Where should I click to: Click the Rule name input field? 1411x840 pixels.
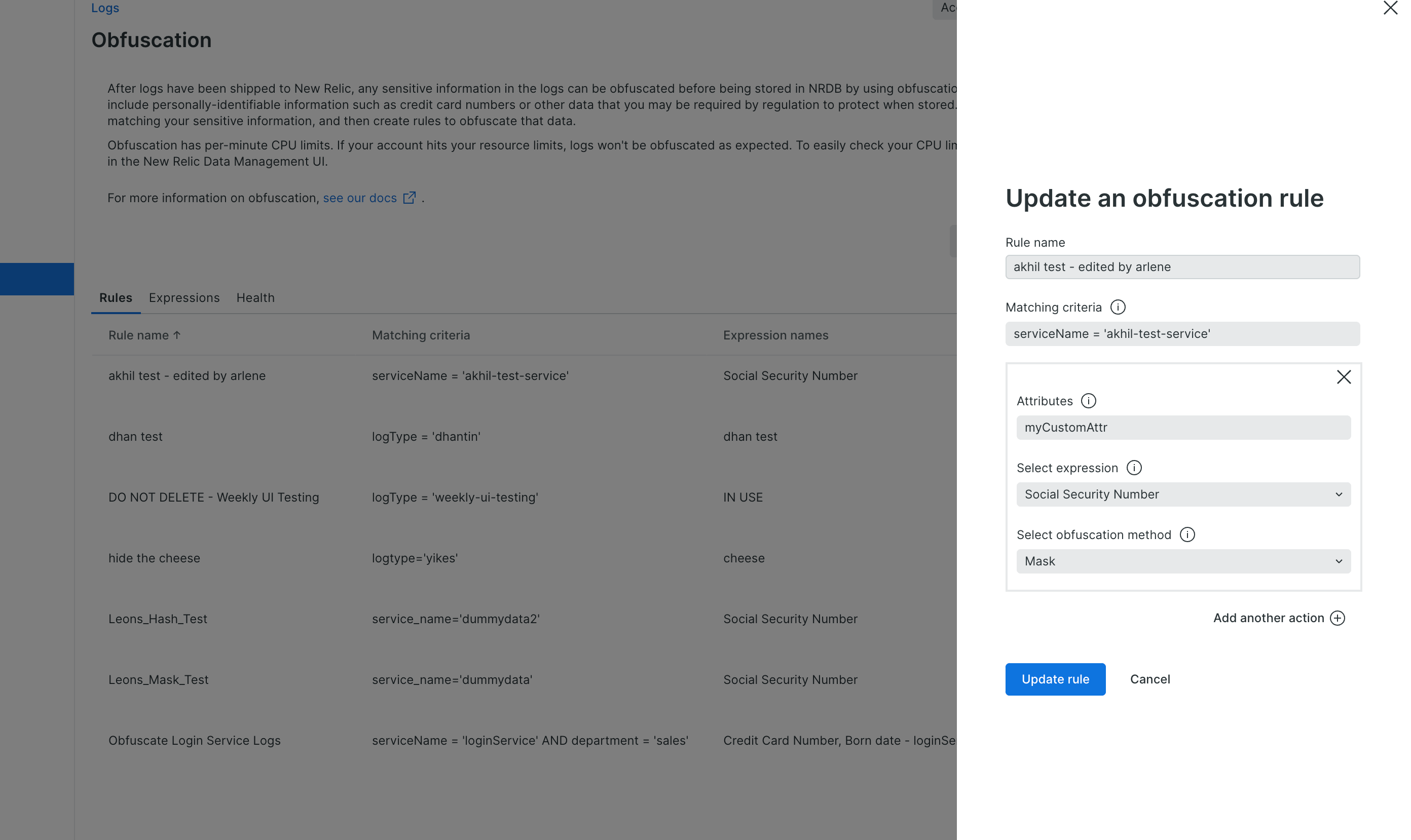pyautogui.click(x=1182, y=266)
